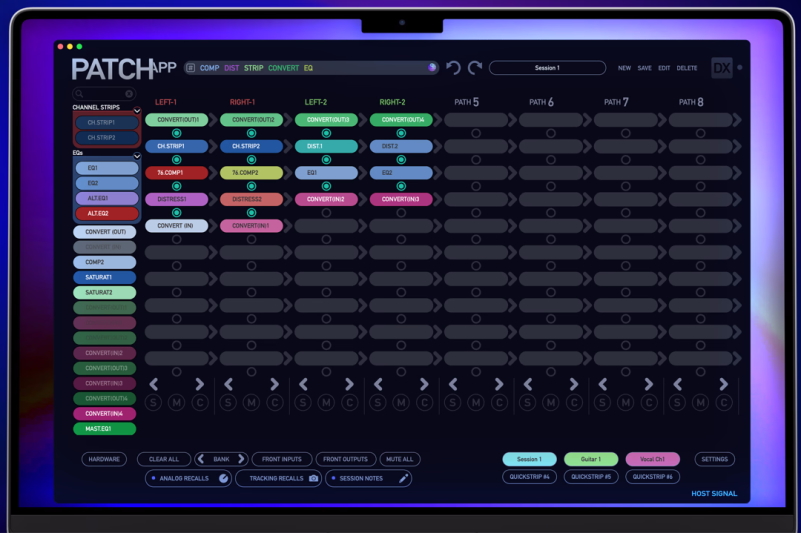The height and width of the screenshot is (533, 801).
Task: Click inside the module search field
Action: 104,94
